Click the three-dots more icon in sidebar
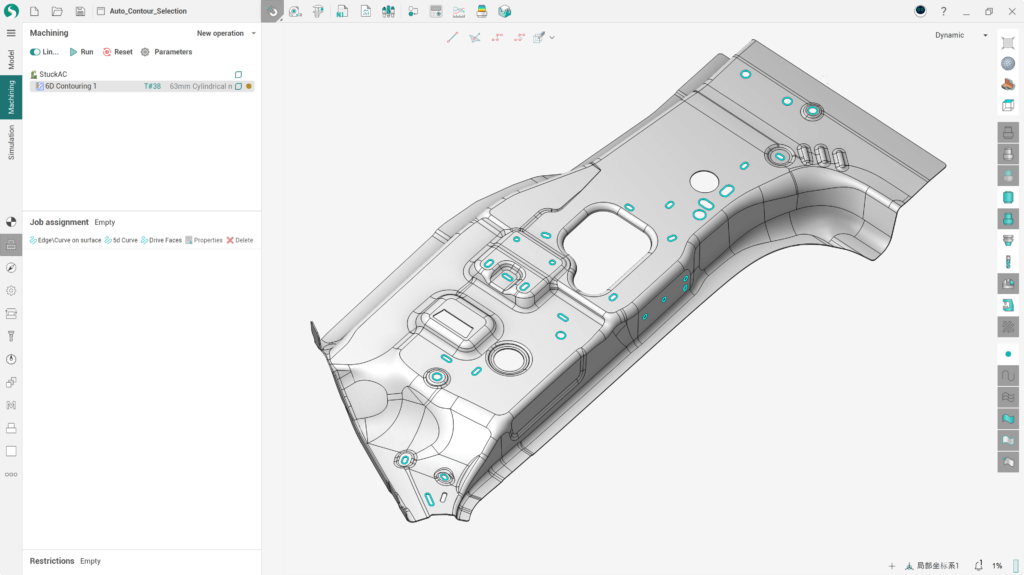The height and width of the screenshot is (575, 1024). pos(11,474)
